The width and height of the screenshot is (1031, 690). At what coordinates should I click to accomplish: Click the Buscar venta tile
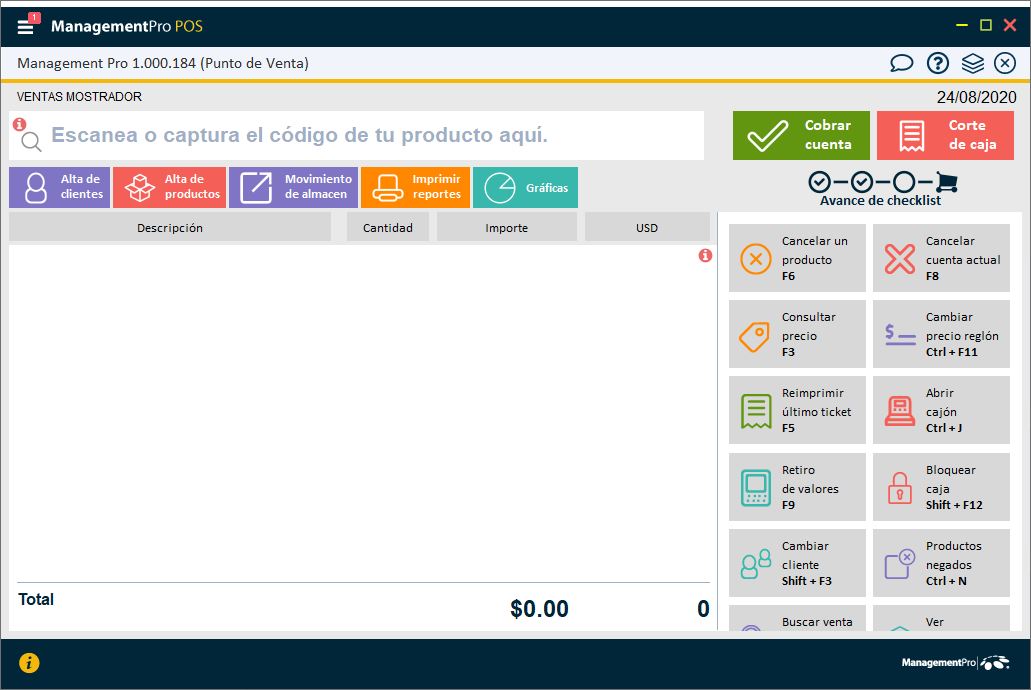coord(797,618)
